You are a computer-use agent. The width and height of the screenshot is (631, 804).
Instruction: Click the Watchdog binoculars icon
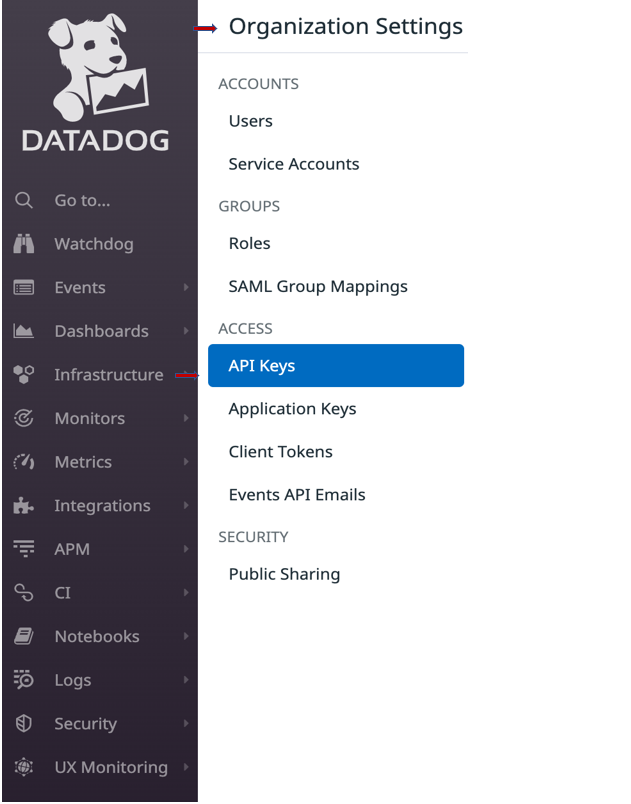(x=24, y=244)
